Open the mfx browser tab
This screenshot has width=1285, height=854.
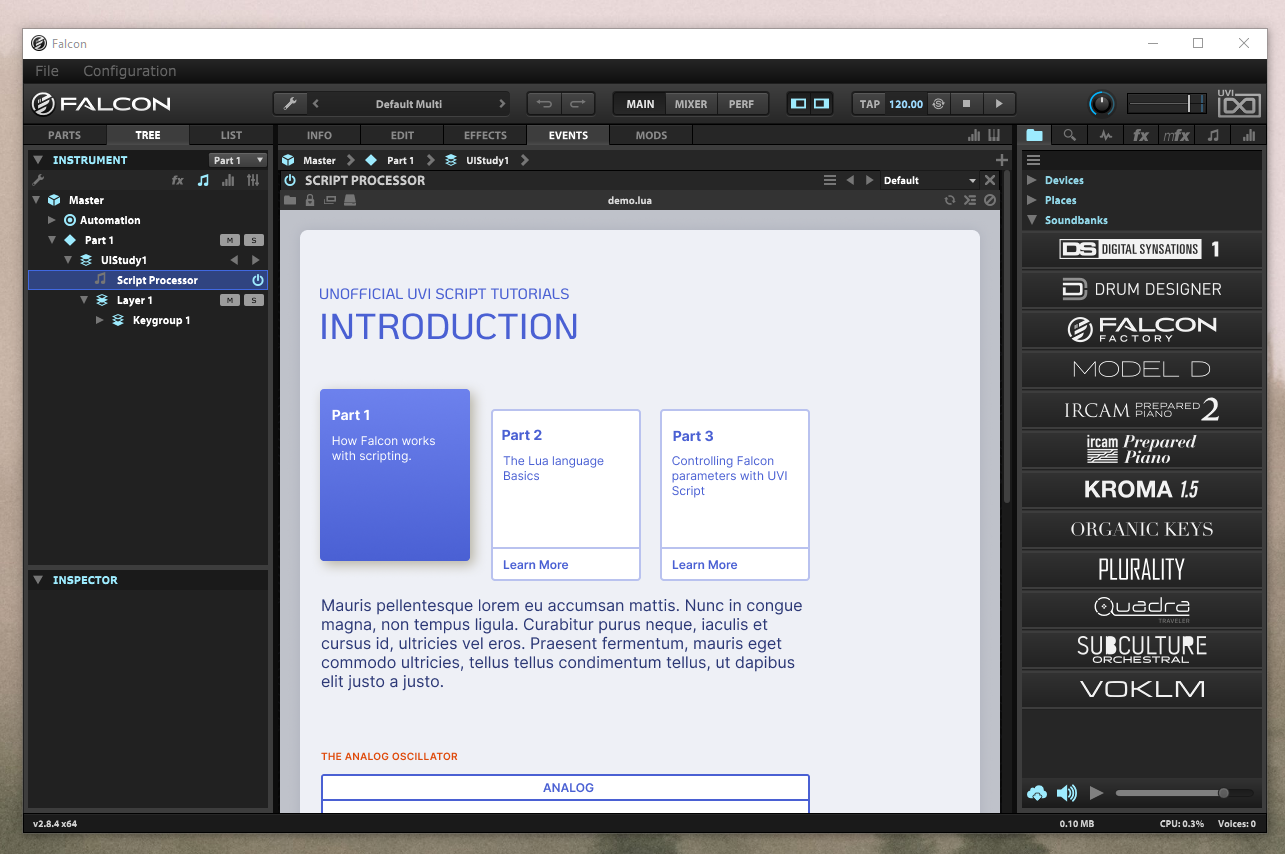(x=1176, y=135)
